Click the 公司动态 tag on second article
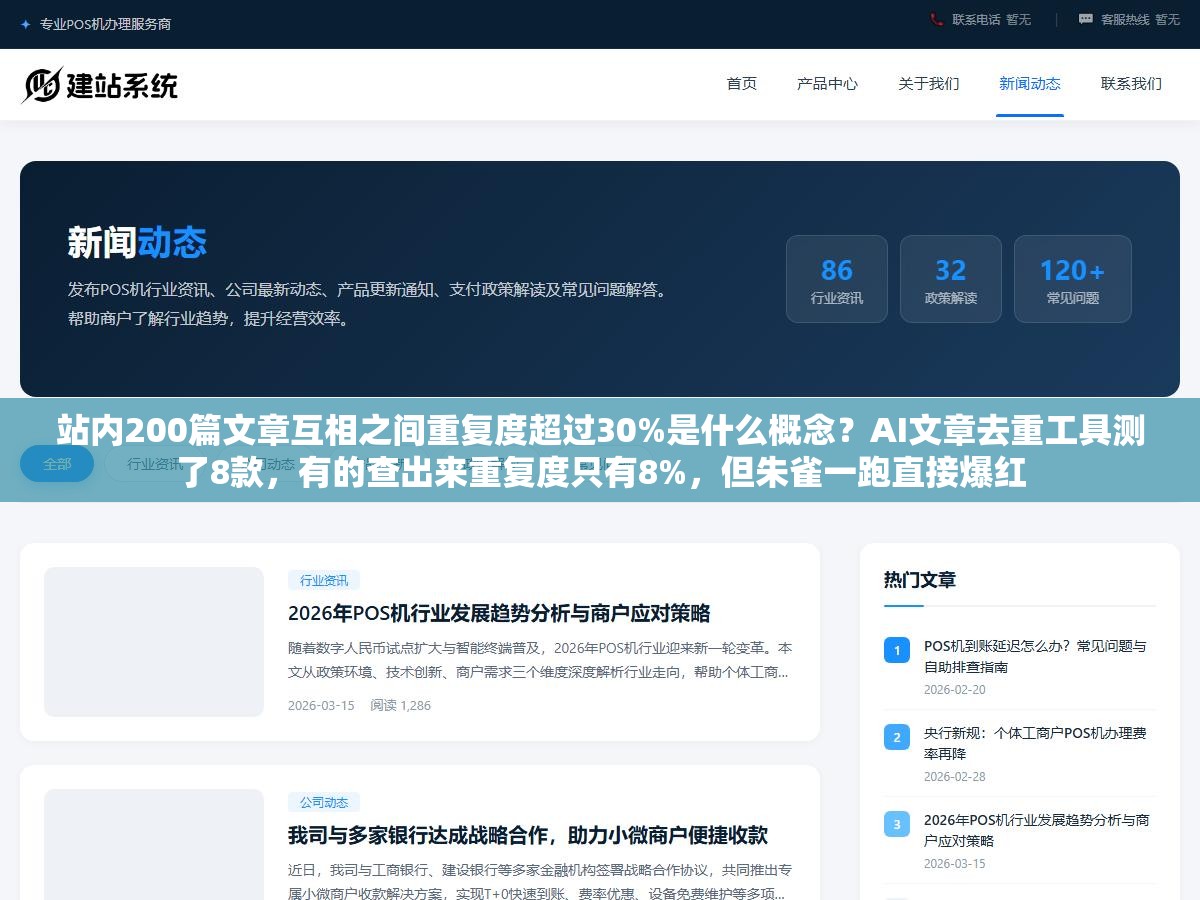1200x900 pixels. click(x=324, y=802)
